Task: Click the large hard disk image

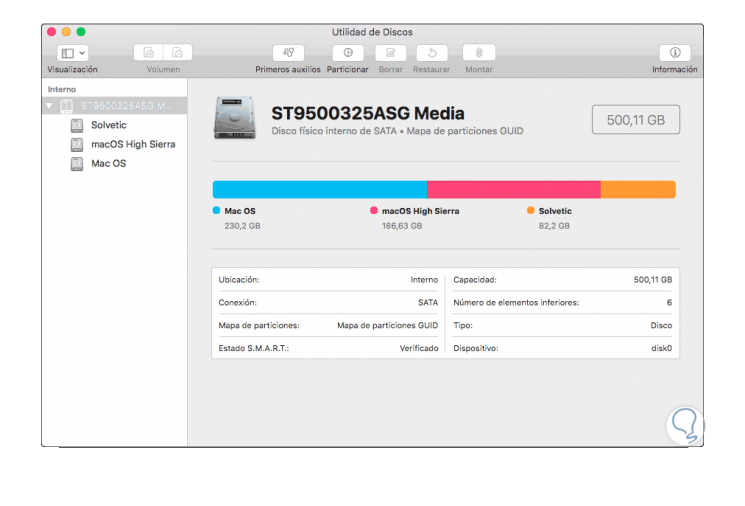Action: point(235,118)
